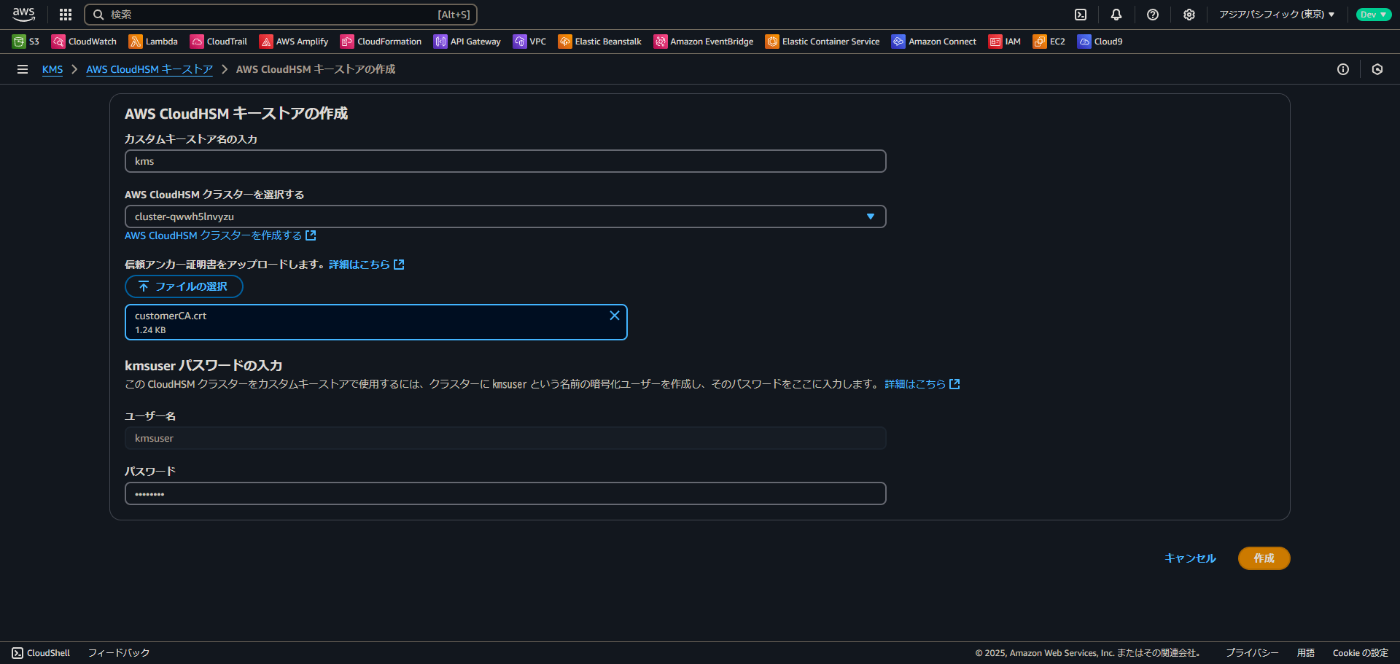
Task: Open EC2 shortcut in favorites bar
Action: [x=1050, y=41]
